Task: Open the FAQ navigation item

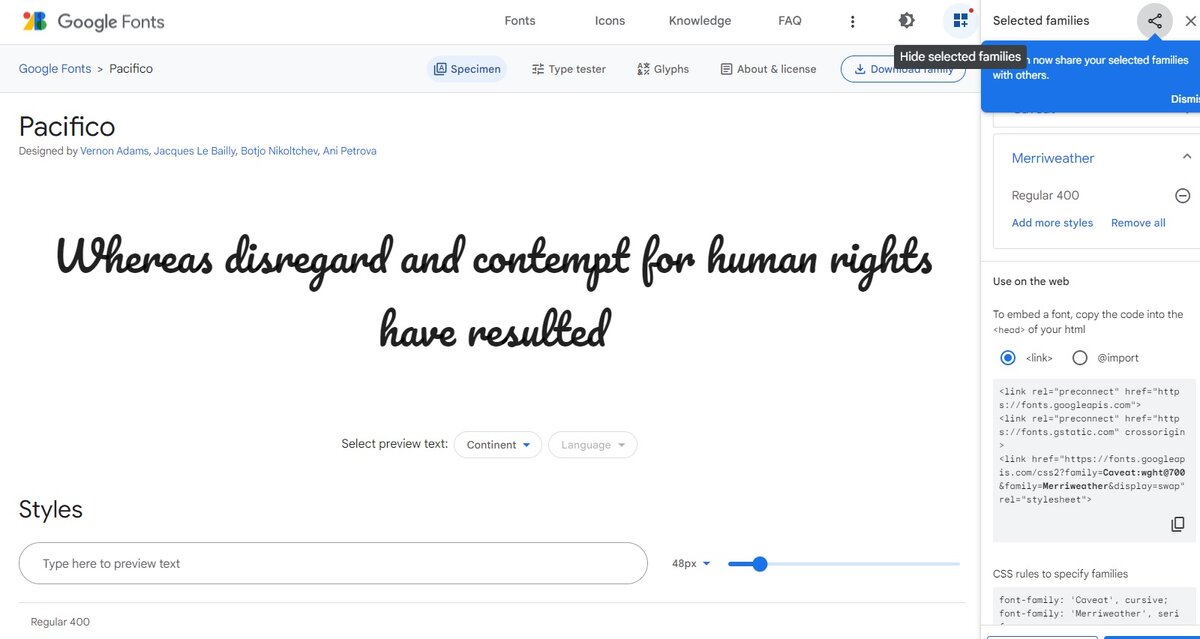Action: pos(790,21)
